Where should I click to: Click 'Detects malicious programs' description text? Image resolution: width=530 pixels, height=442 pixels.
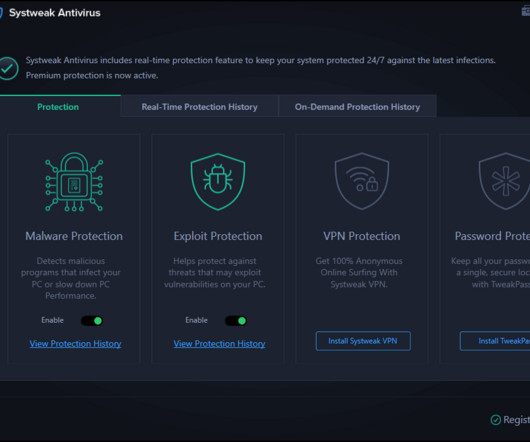point(71,278)
